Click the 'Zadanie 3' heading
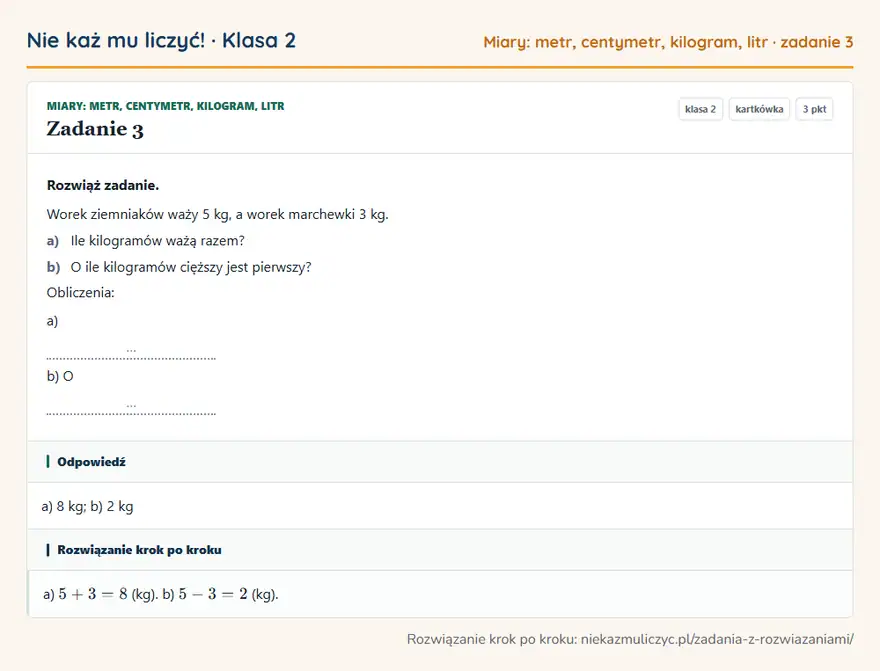Screen dimensions: 880x671 pyautogui.click(x=95, y=129)
